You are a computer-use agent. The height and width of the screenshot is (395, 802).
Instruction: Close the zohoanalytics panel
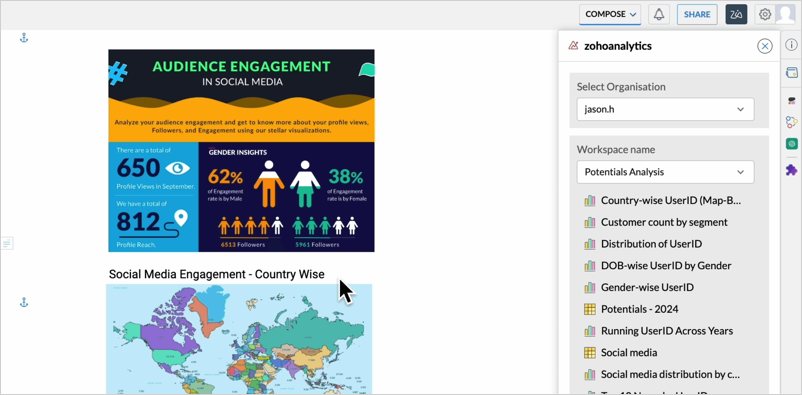click(x=764, y=47)
